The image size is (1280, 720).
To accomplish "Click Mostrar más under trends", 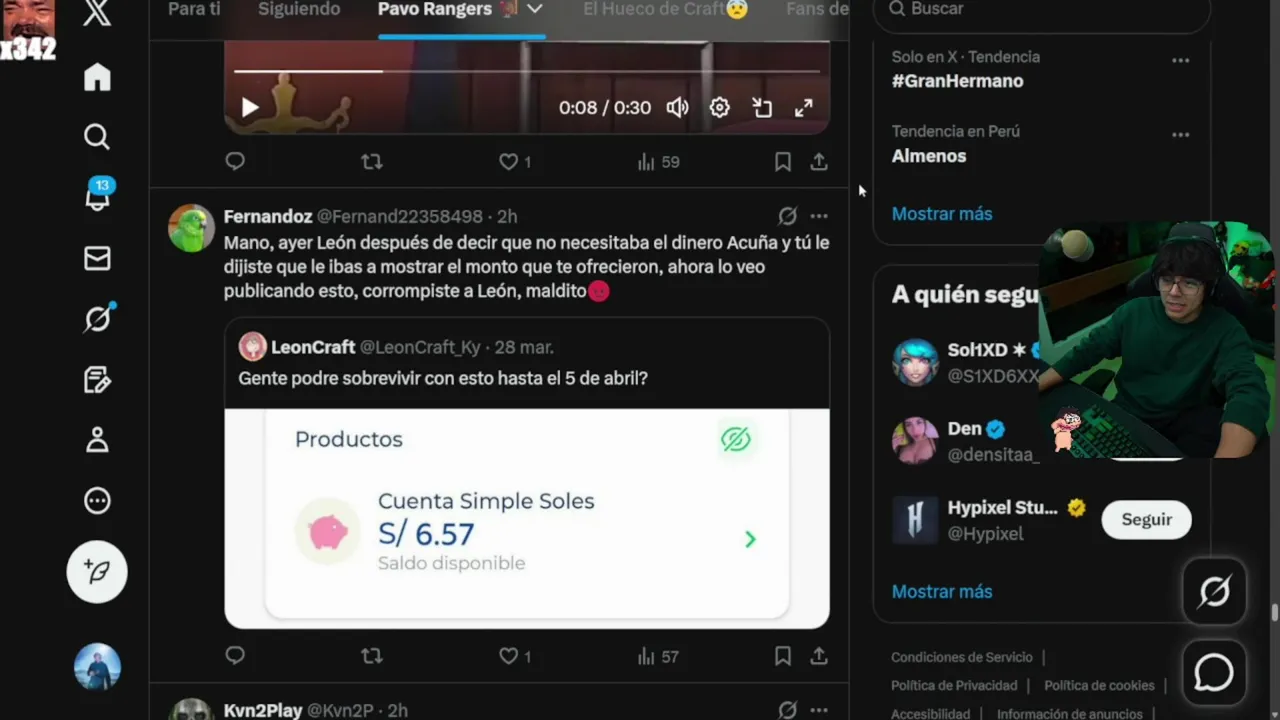I will 942,214.
